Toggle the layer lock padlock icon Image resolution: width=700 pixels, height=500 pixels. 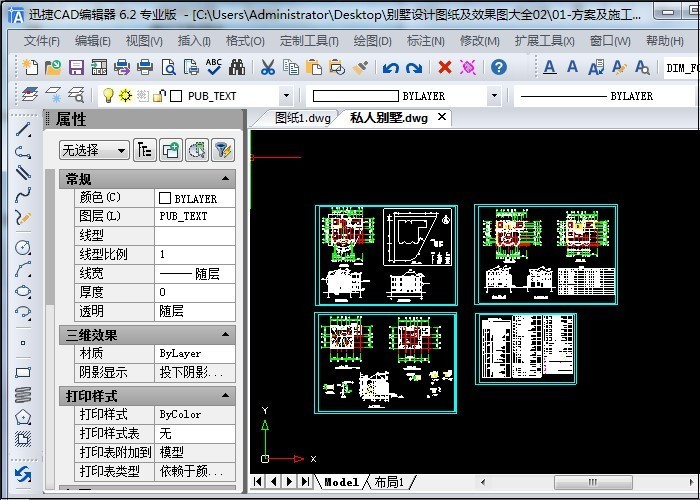tap(159, 96)
